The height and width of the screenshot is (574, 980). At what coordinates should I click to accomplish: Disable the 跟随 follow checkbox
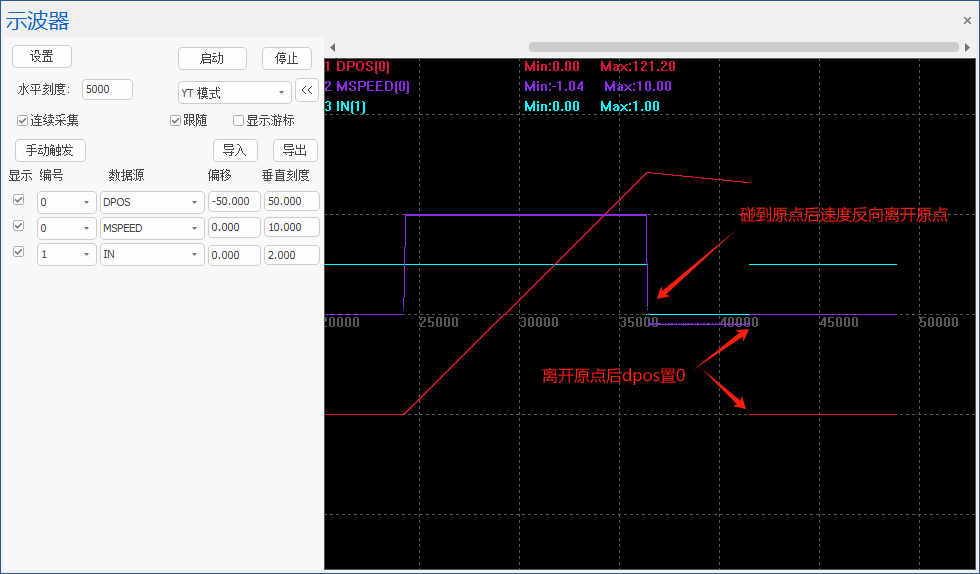coord(175,121)
